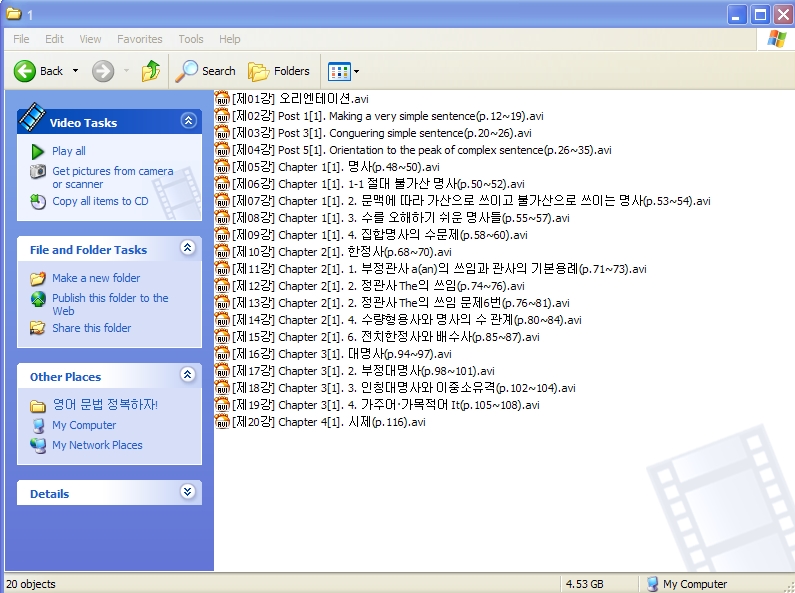Click the green Back arrow icon
This screenshot has width=795, height=593.
(24, 71)
